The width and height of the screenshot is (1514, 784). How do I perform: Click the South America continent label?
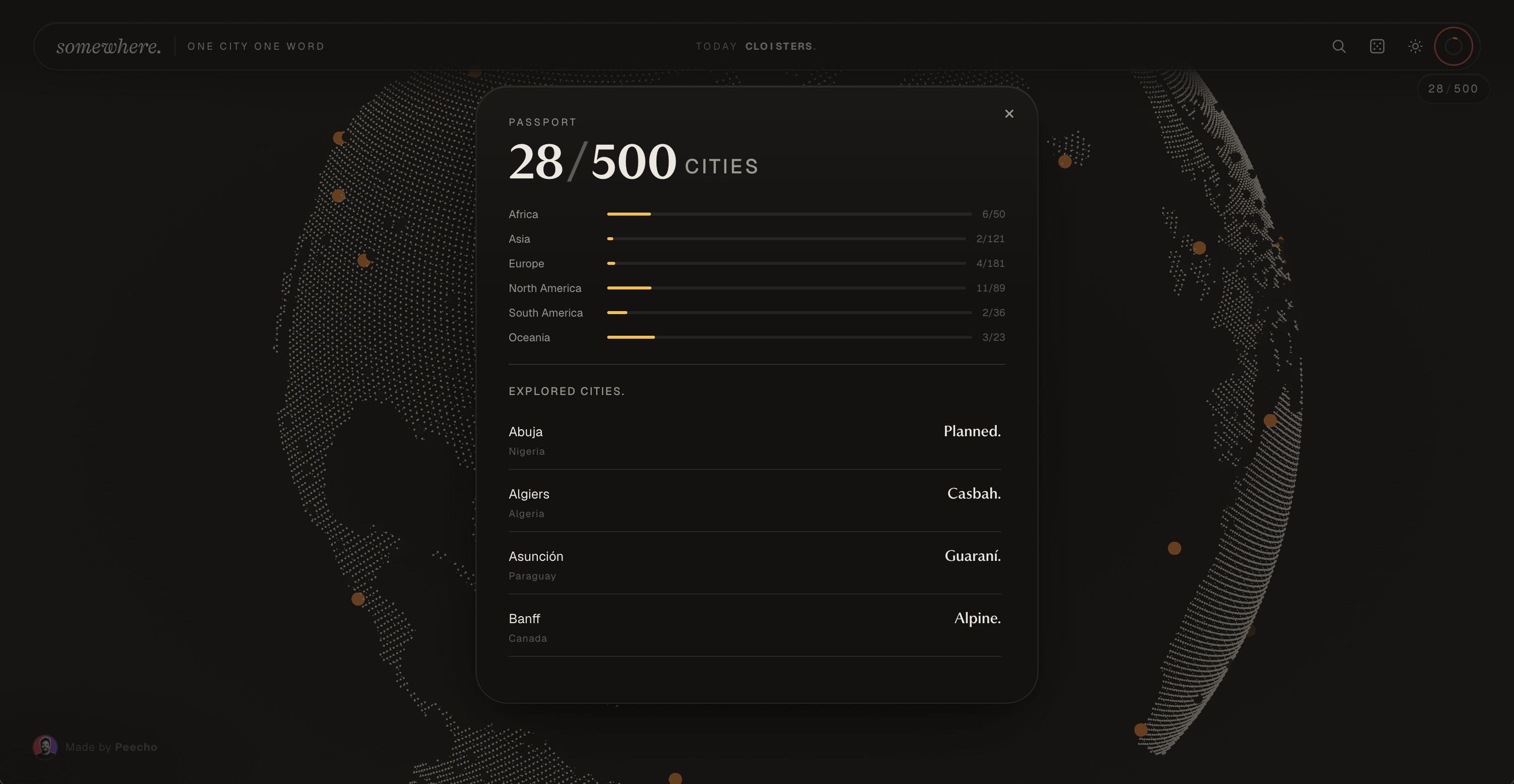coord(545,313)
